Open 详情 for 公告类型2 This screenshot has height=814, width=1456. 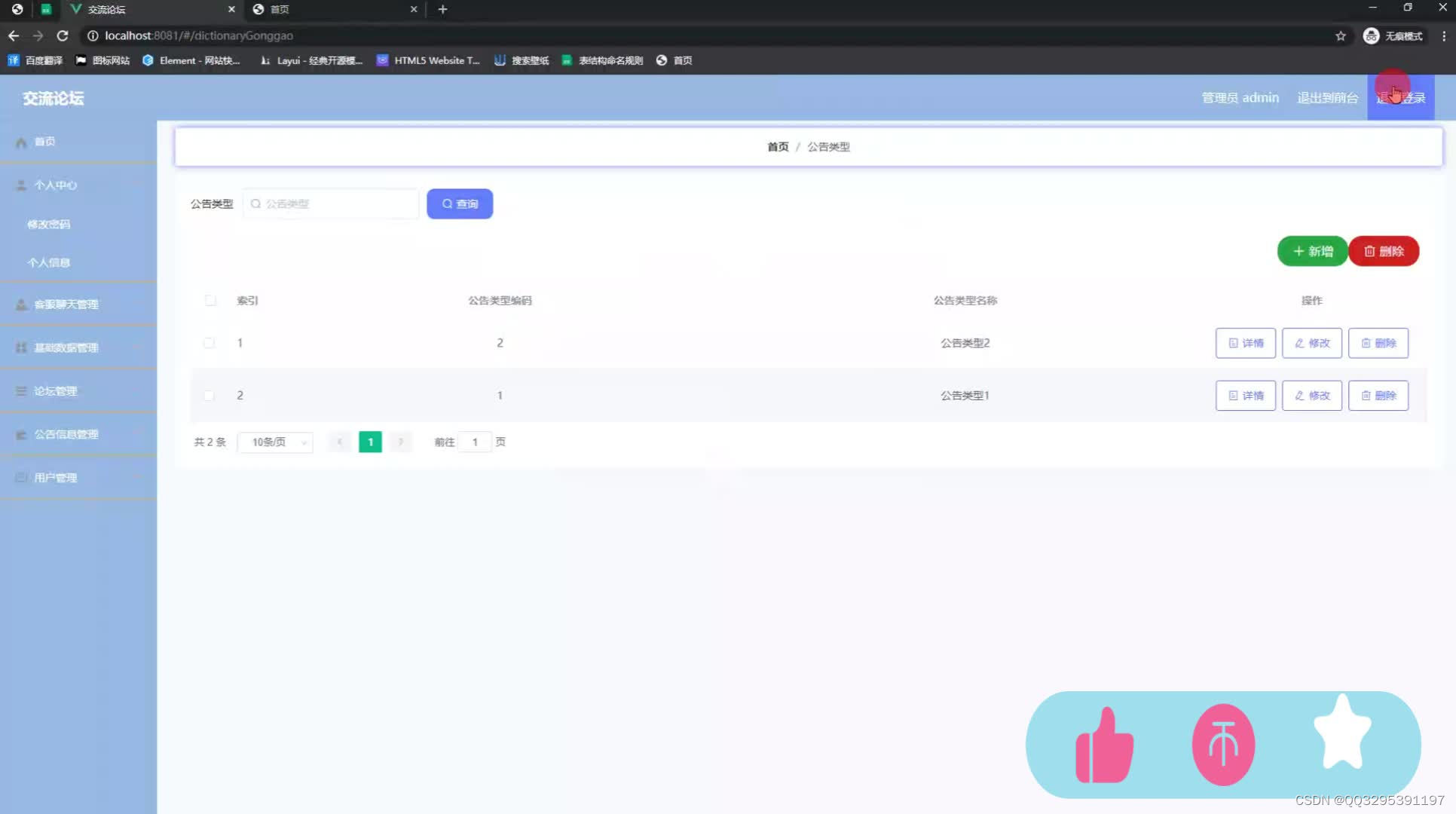coord(1245,343)
